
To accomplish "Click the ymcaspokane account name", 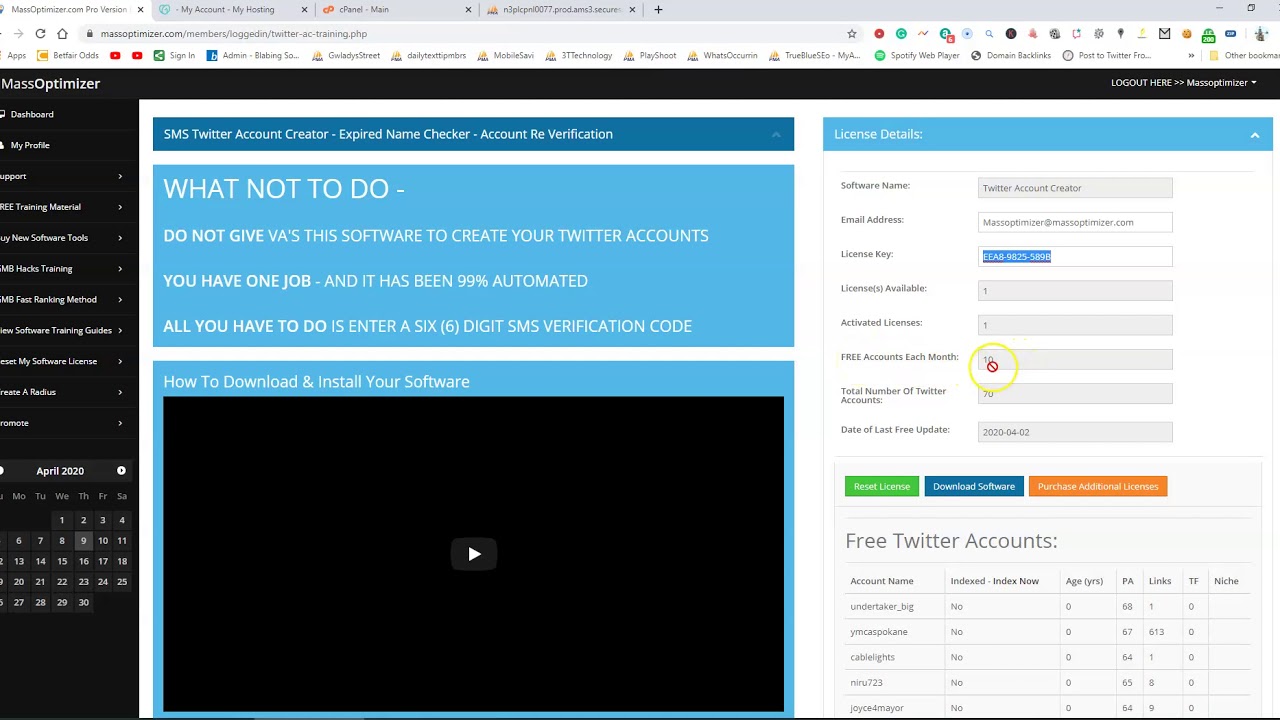I will point(879,632).
